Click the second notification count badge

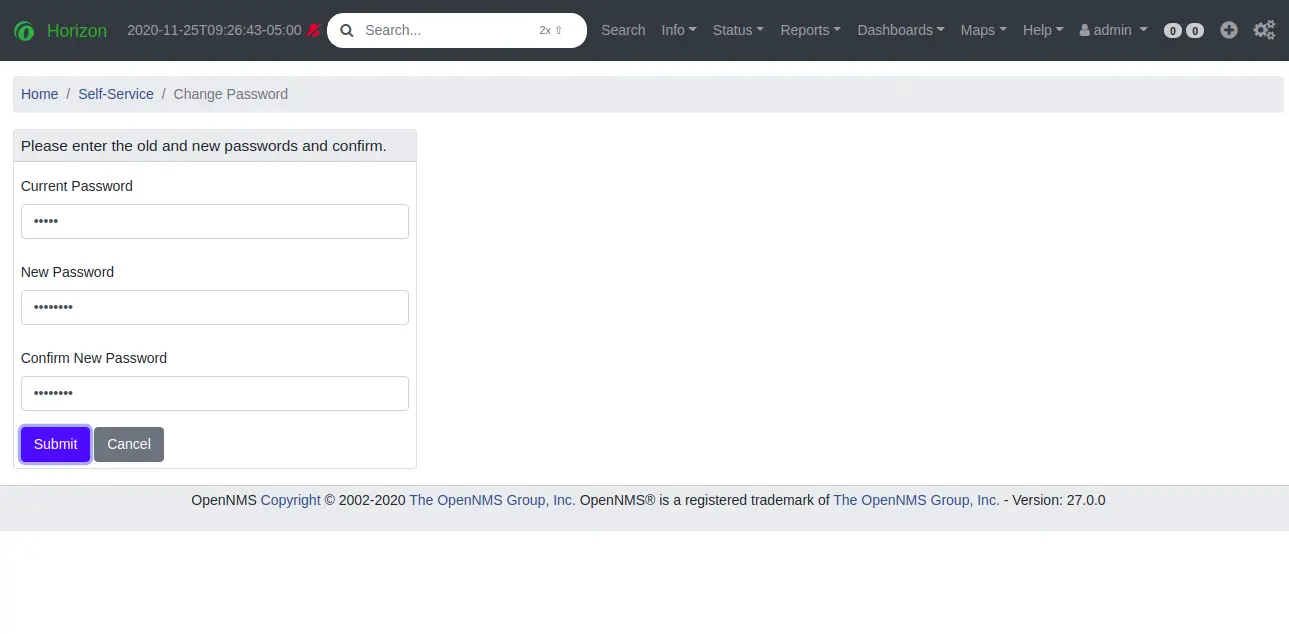pyautogui.click(x=1195, y=31)
